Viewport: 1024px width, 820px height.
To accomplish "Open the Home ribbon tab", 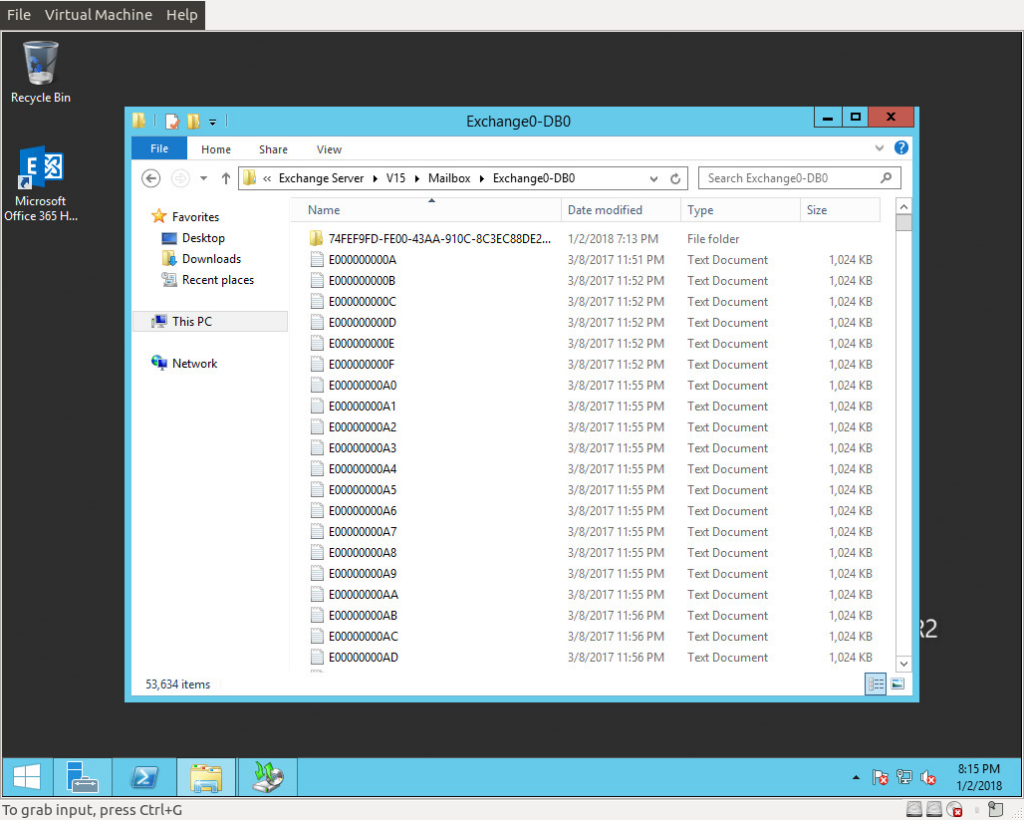I will tap(216, 150).
